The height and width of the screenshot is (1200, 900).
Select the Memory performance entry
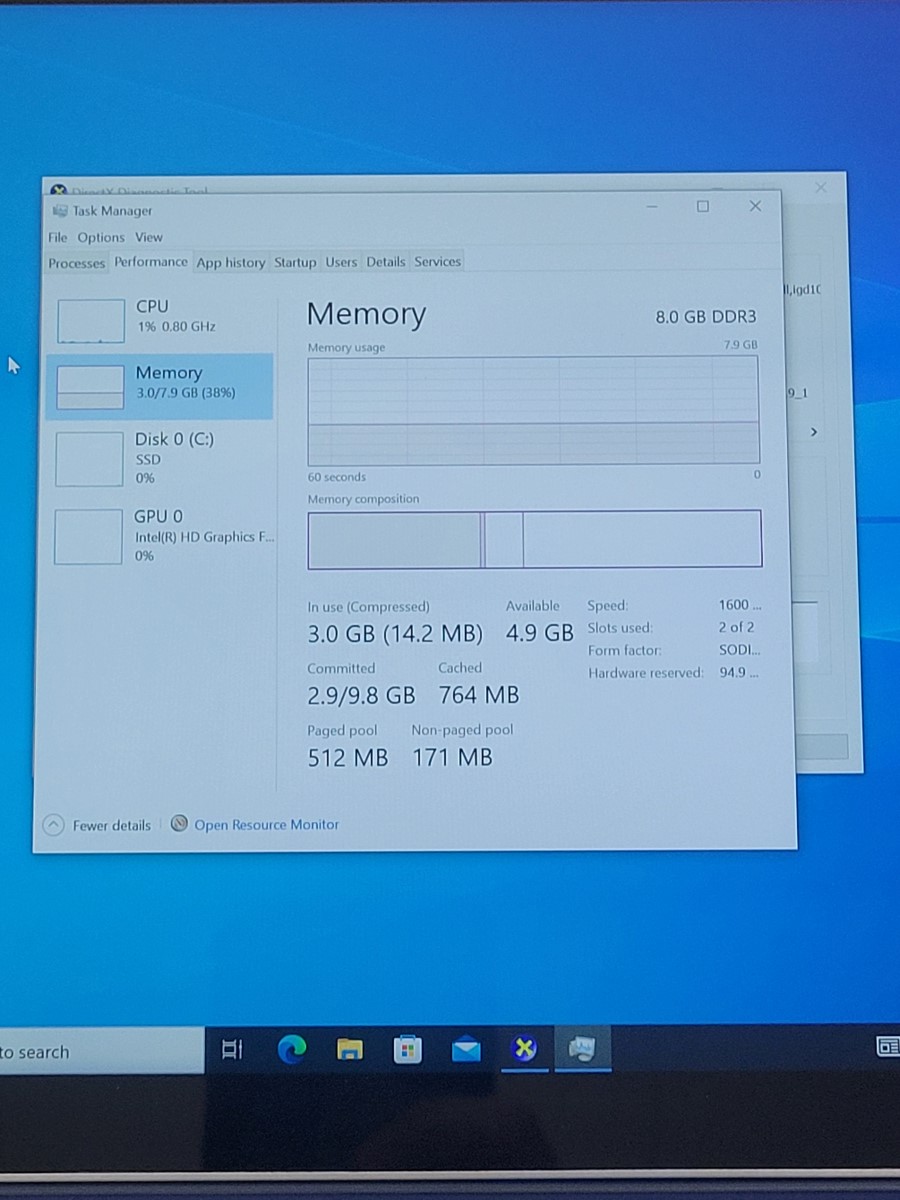[160, 386]
